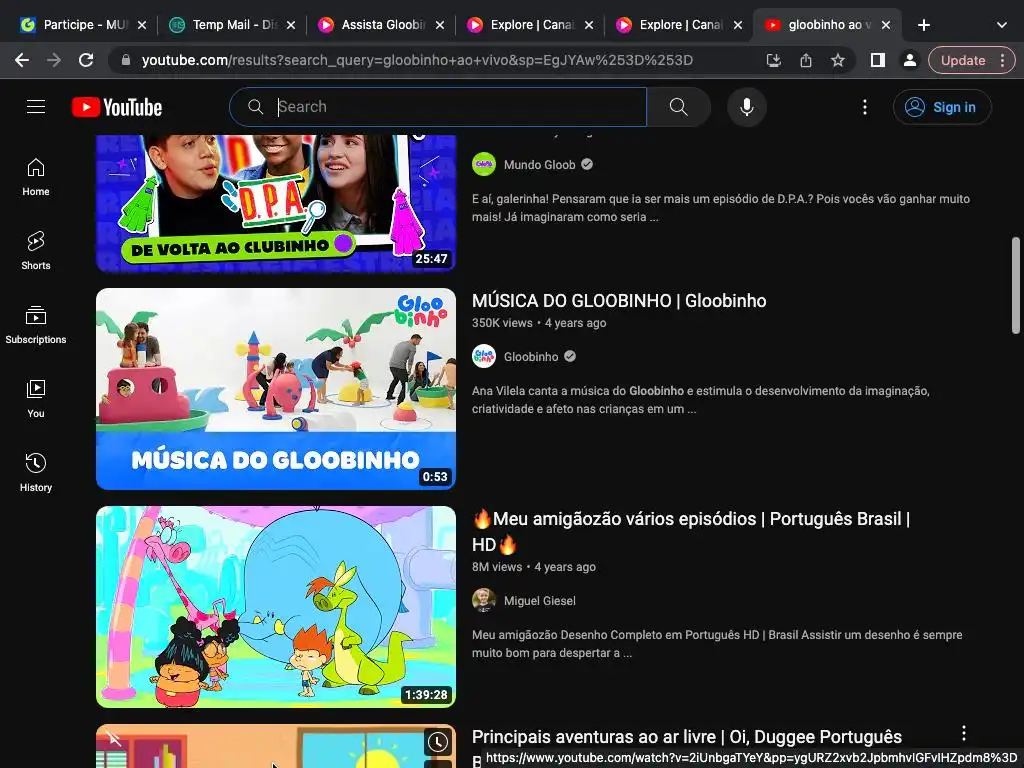Open Principais aventuras ao ar livre title
1024x768 pixels.
tap(687, 737)
